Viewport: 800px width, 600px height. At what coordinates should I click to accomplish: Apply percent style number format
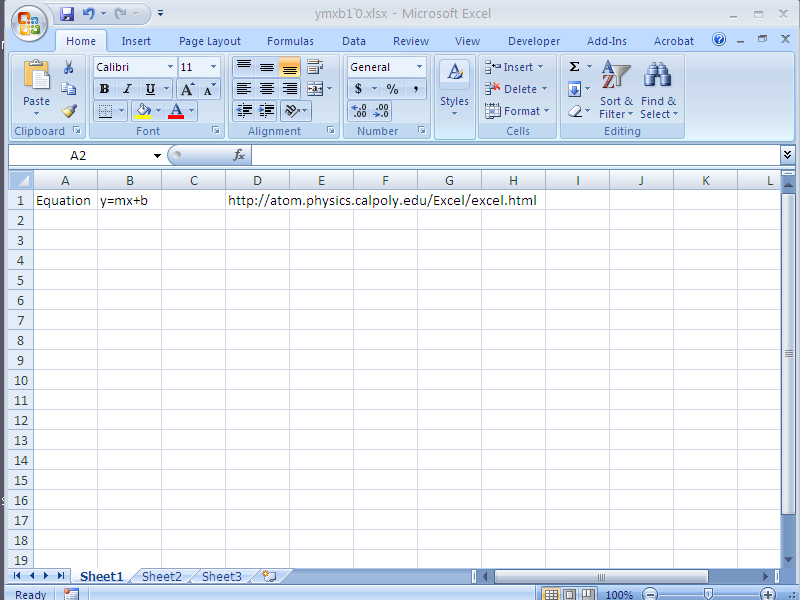point(392,89)
